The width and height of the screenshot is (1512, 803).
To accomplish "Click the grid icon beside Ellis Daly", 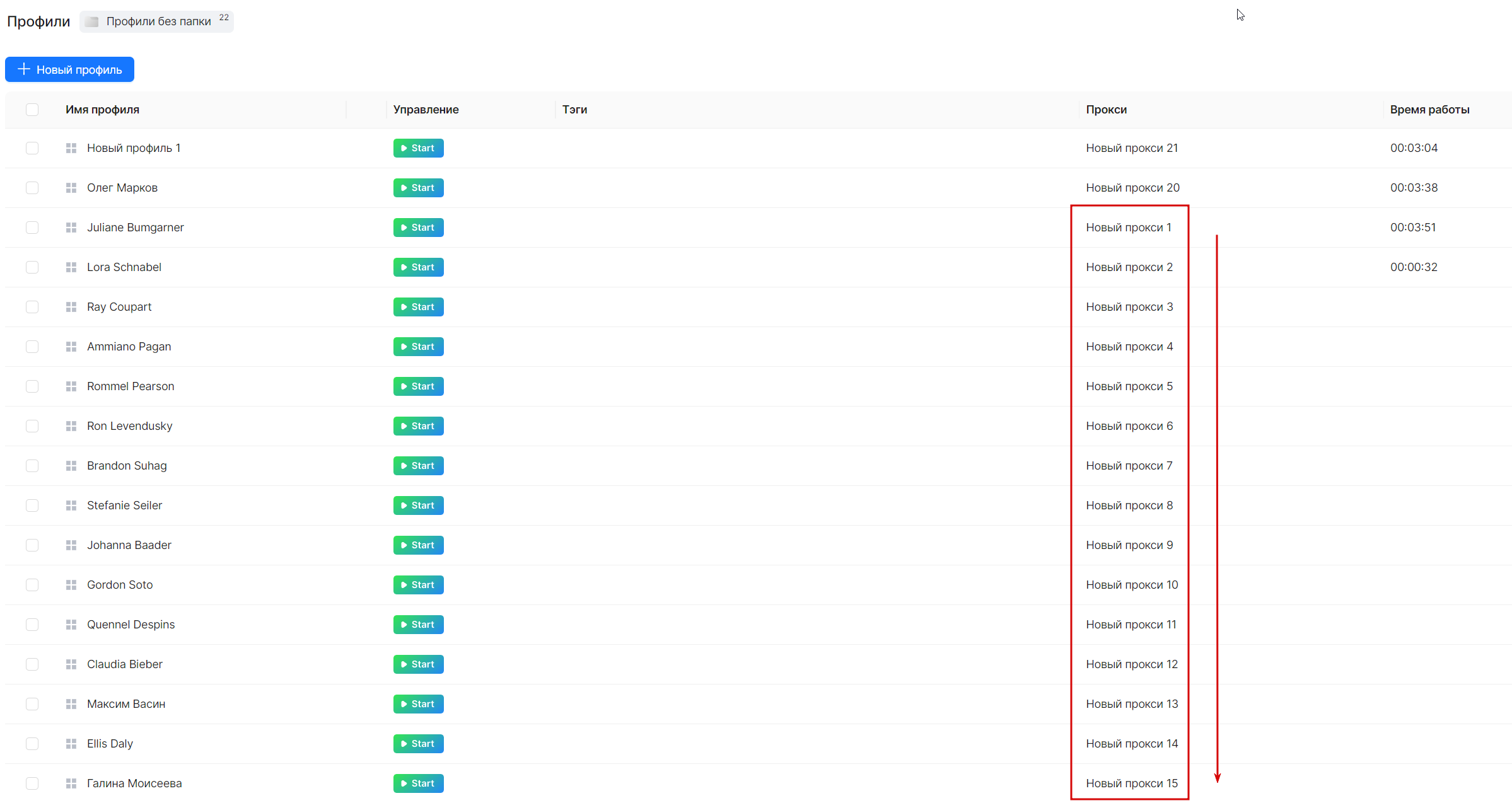I will coord(71,744).
